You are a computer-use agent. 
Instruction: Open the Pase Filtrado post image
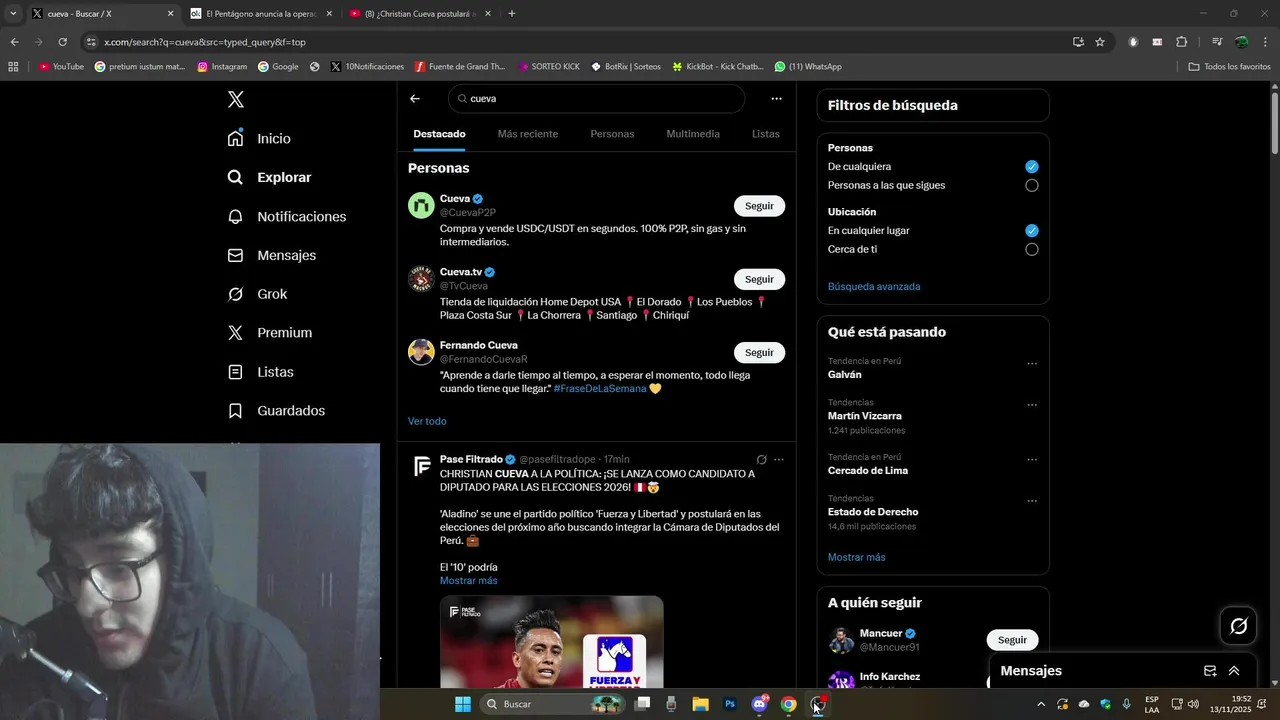552,641
